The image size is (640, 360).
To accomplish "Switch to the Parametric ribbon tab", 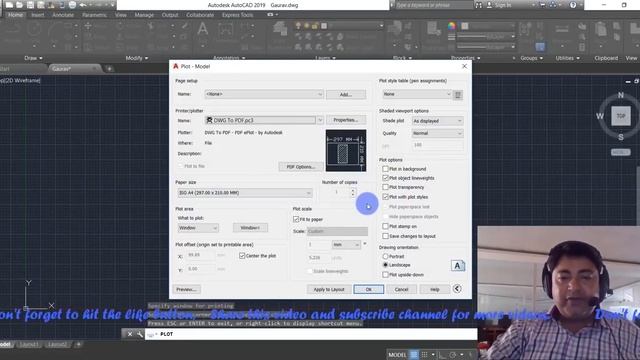I will [94, 15].
